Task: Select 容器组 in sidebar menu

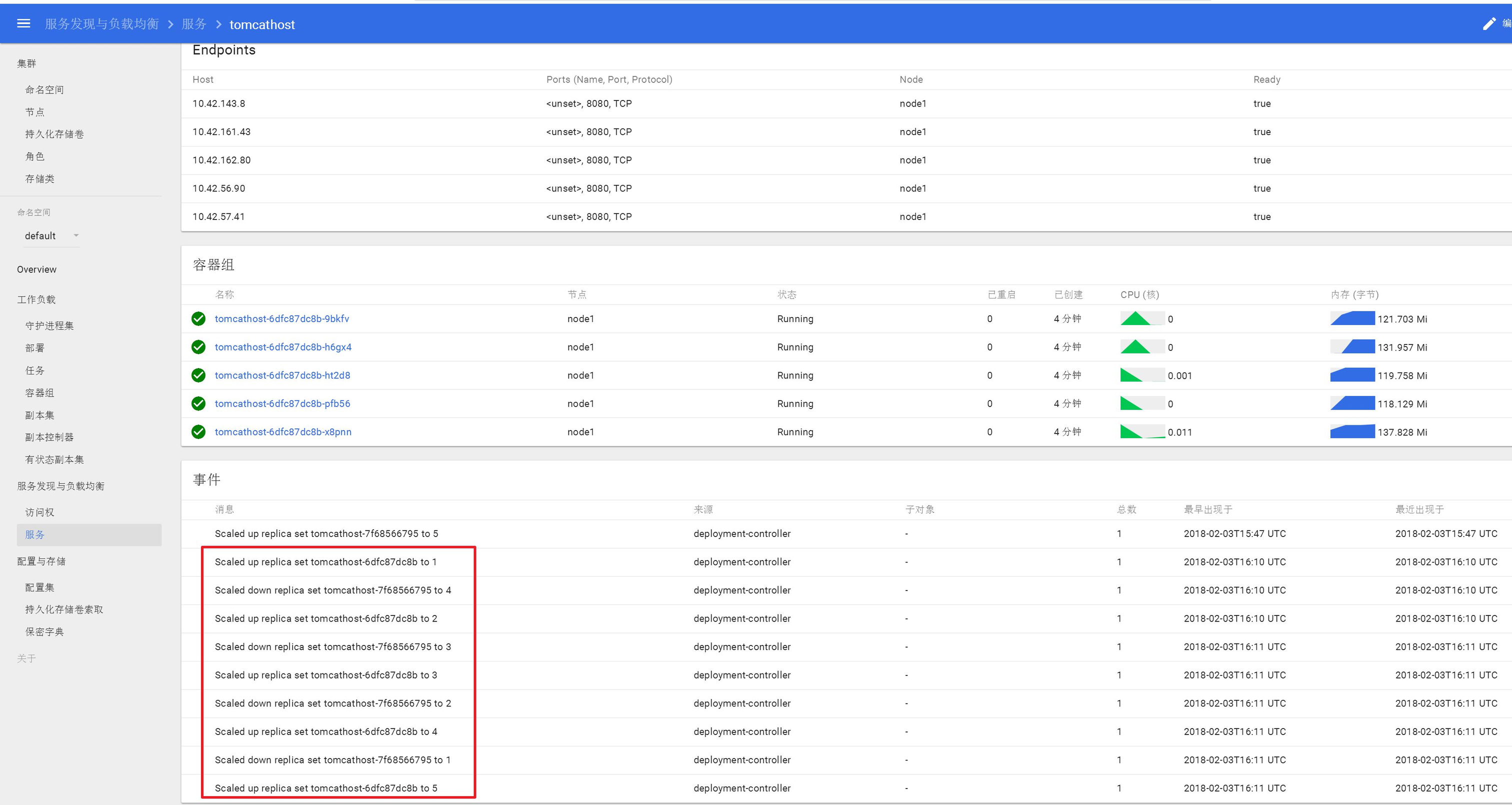Action: click(39, 393)
